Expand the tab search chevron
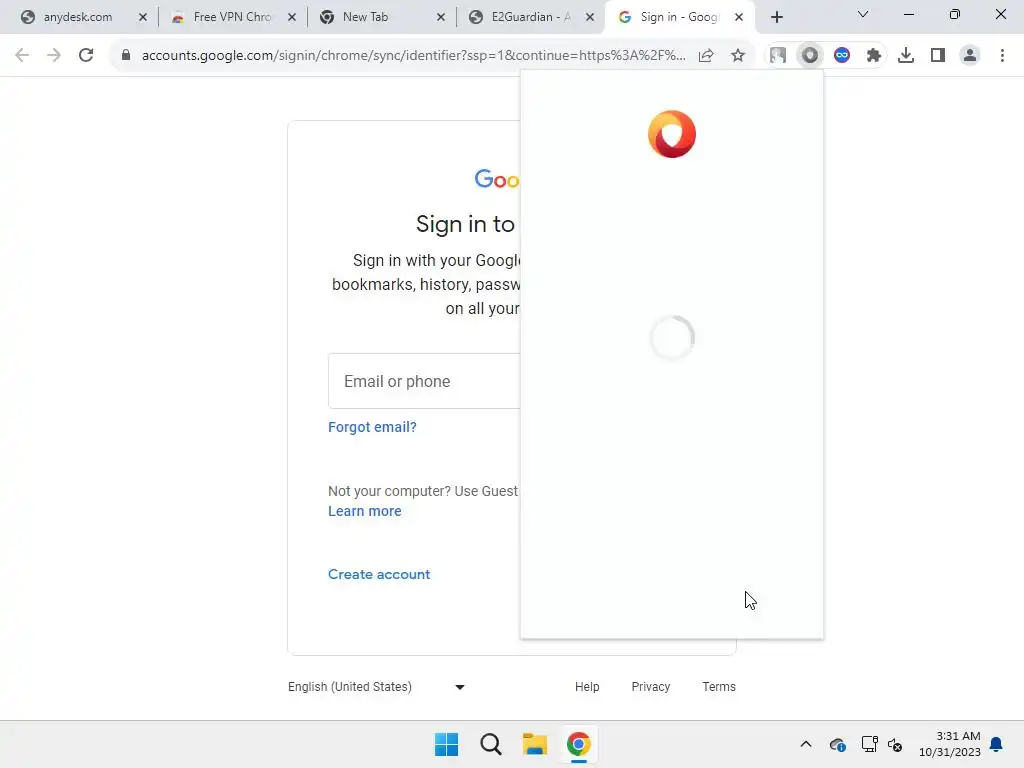 [x=863, y=14]
